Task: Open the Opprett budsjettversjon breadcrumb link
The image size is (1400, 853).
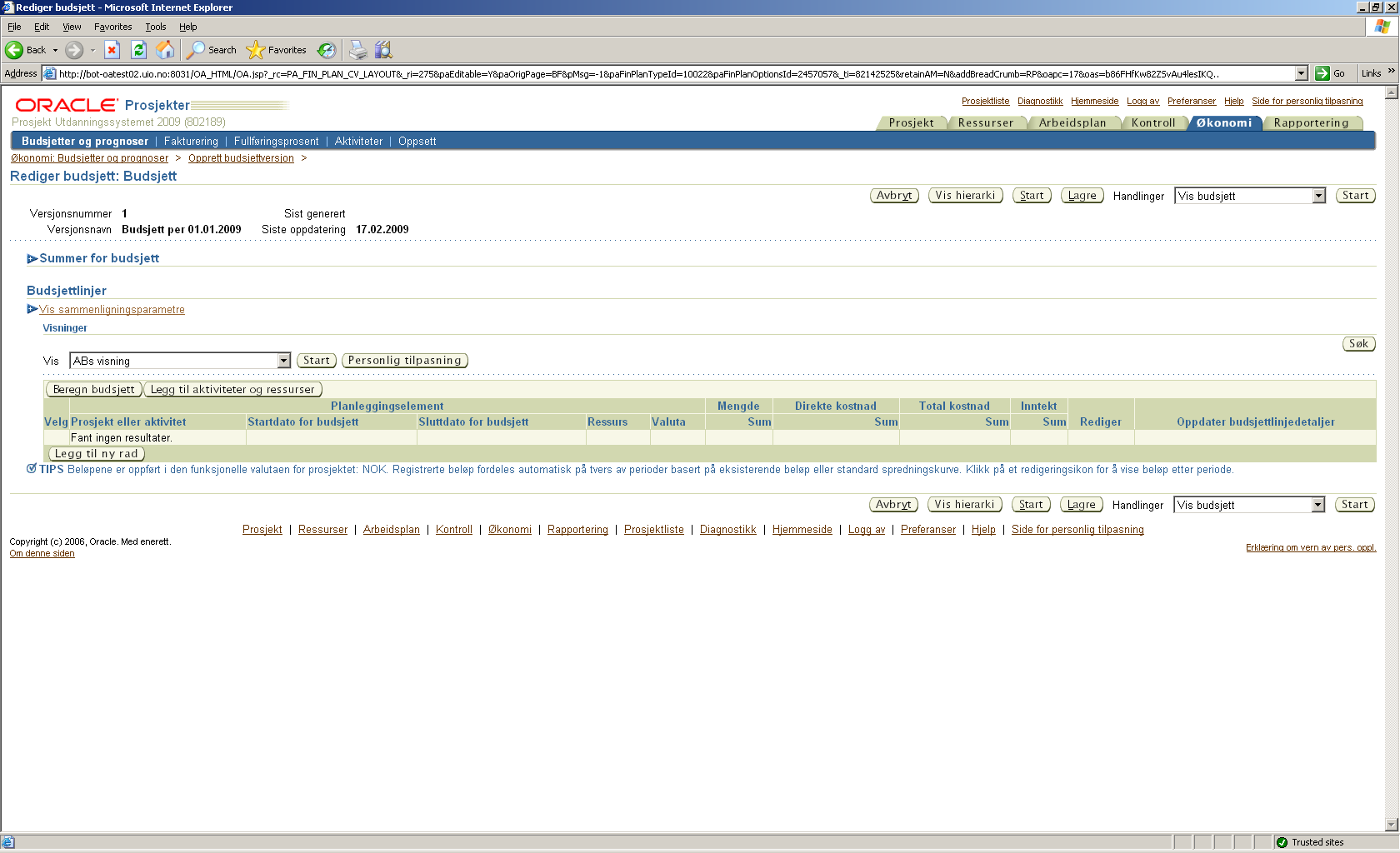Action: (x=241, y=158)
